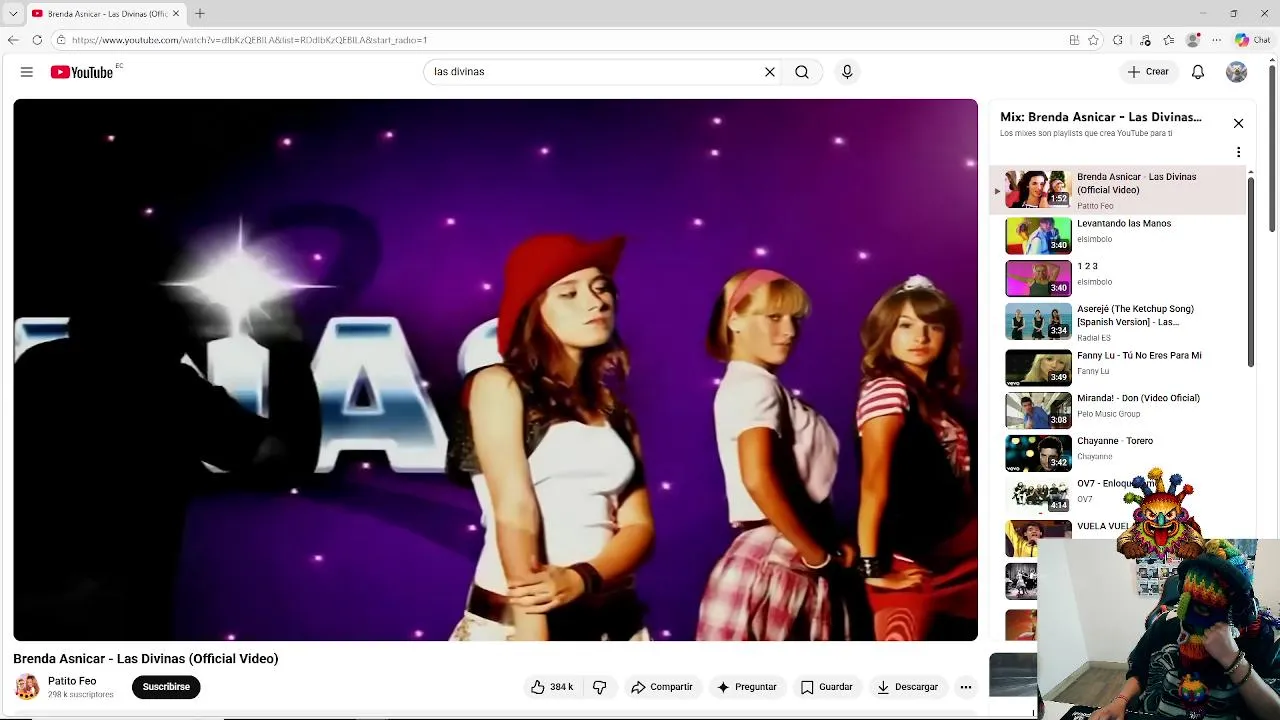Open browser extensions puzzle icon
The width and height of the screenshot is (1280, 720).
click(1118, 40)
